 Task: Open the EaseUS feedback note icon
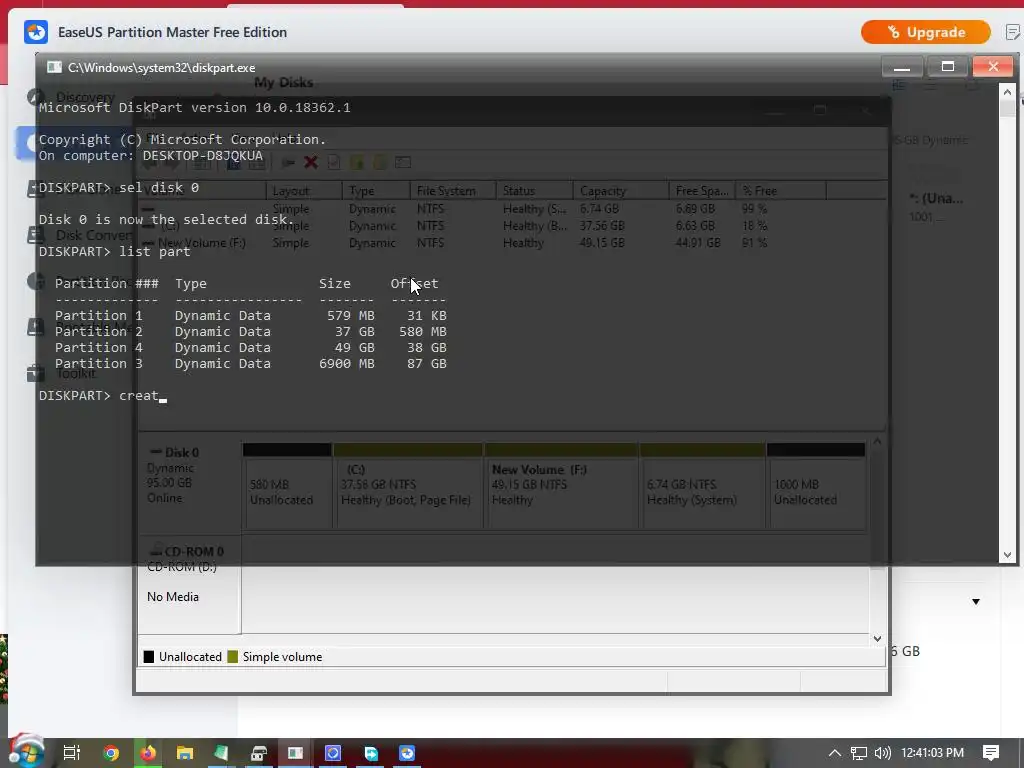[x=1013, y=31]
